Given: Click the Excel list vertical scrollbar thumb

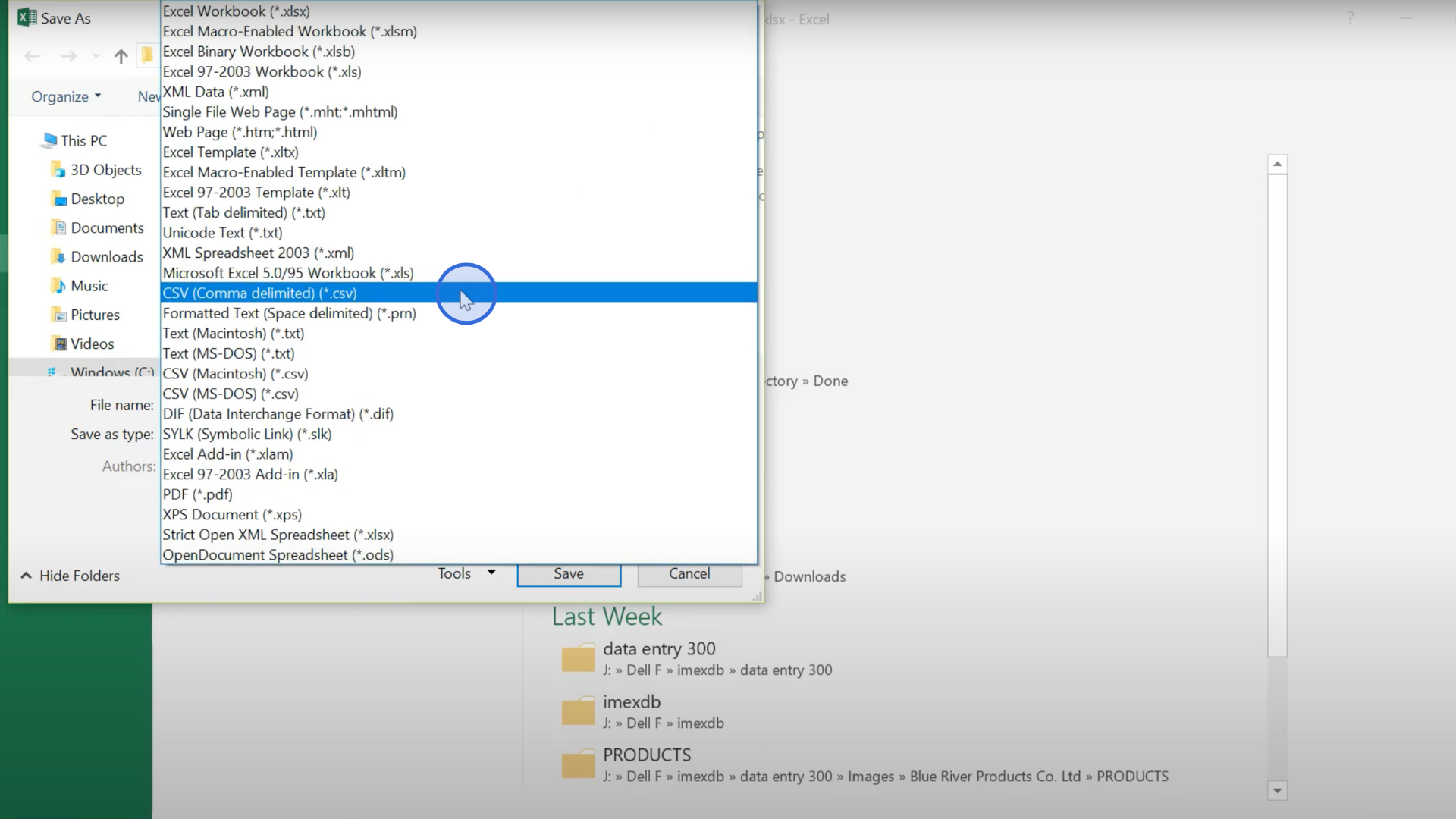Looking at the screenshot, I should pos(1277,415).
